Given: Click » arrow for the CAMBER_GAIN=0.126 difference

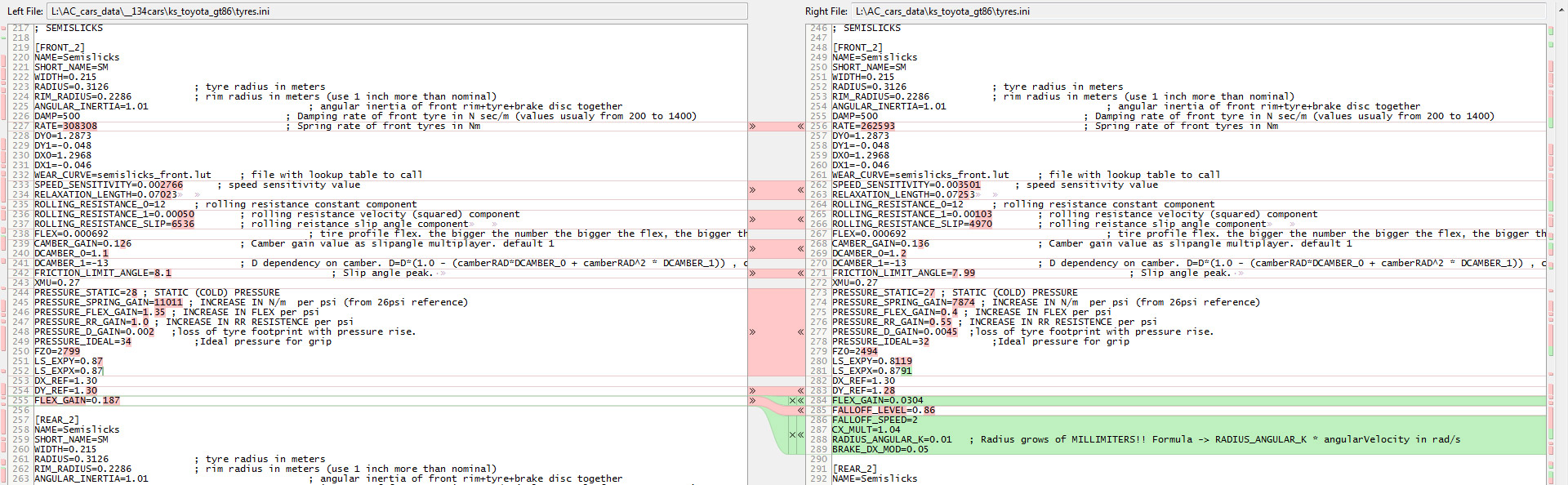Looking at the screenshot, I should (752, 249).
